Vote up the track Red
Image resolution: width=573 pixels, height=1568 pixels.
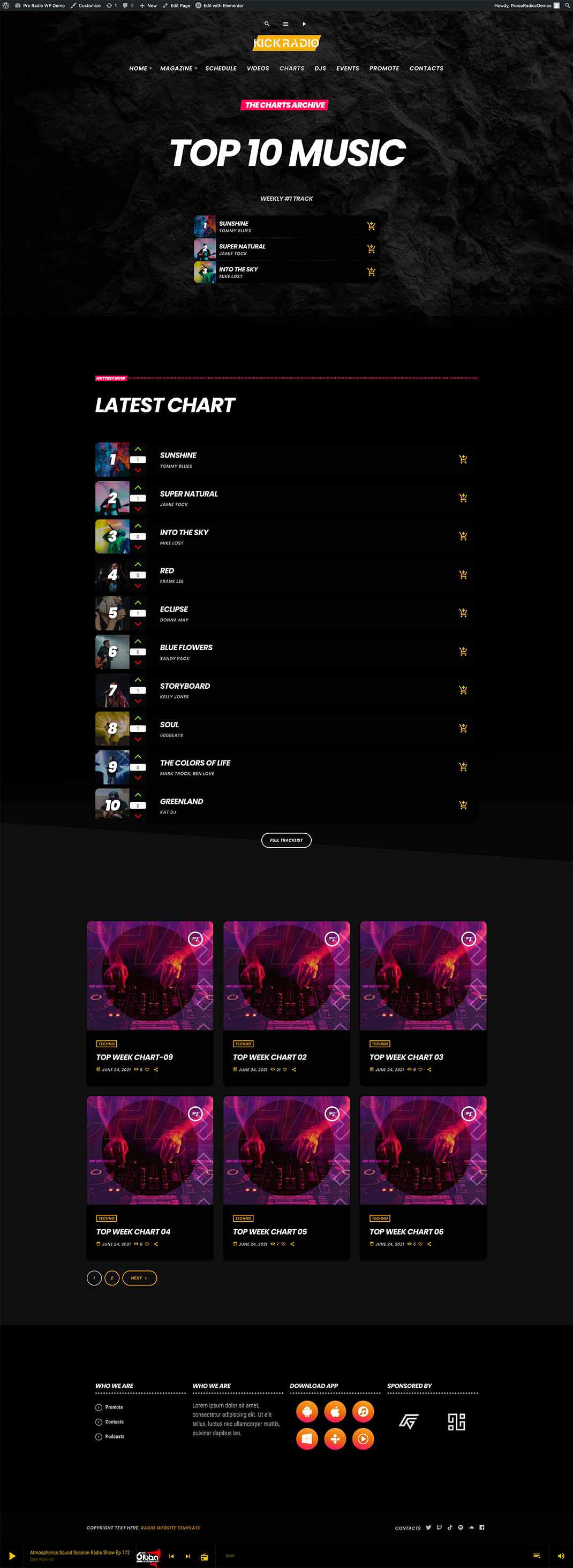tap(138, 564)
